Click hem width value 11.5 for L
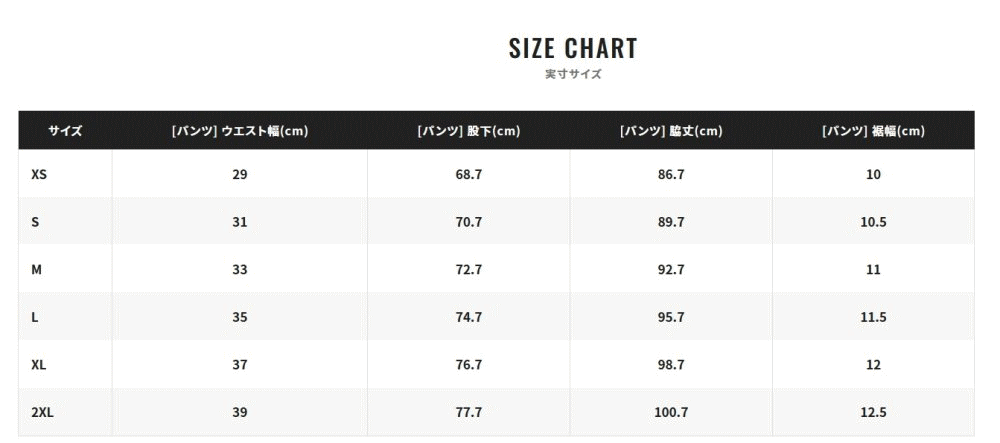Viewport: 1000px width, 443px height. click(x=873, y=317)
